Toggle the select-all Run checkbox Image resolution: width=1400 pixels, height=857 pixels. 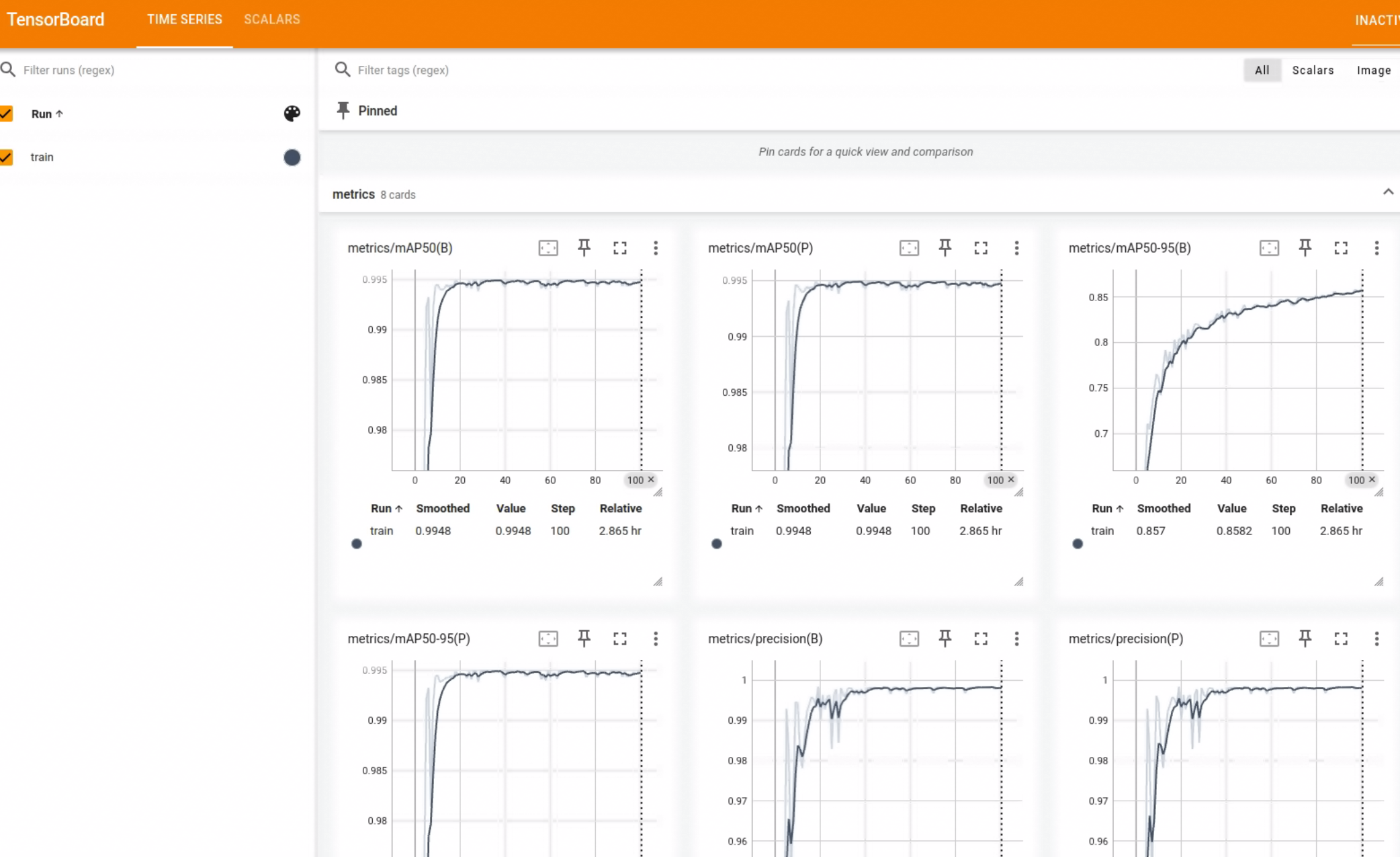(7, 114)
